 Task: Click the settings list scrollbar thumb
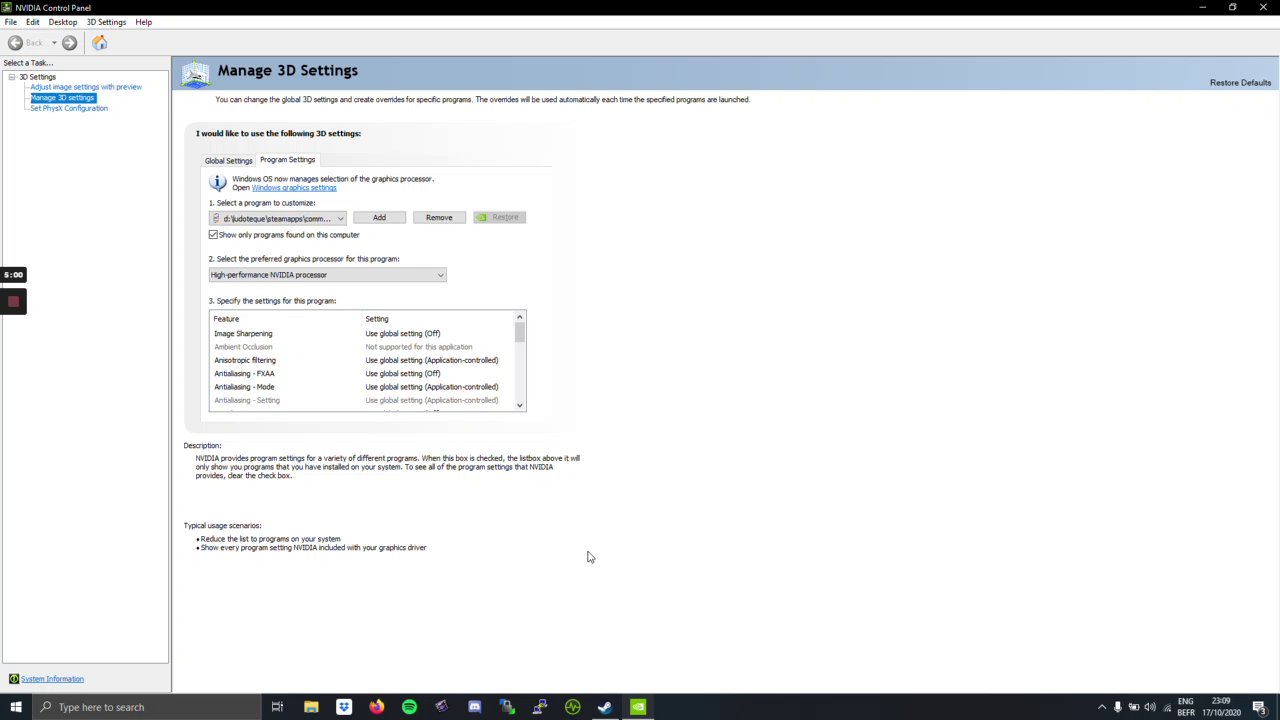(x=519, y=334)
